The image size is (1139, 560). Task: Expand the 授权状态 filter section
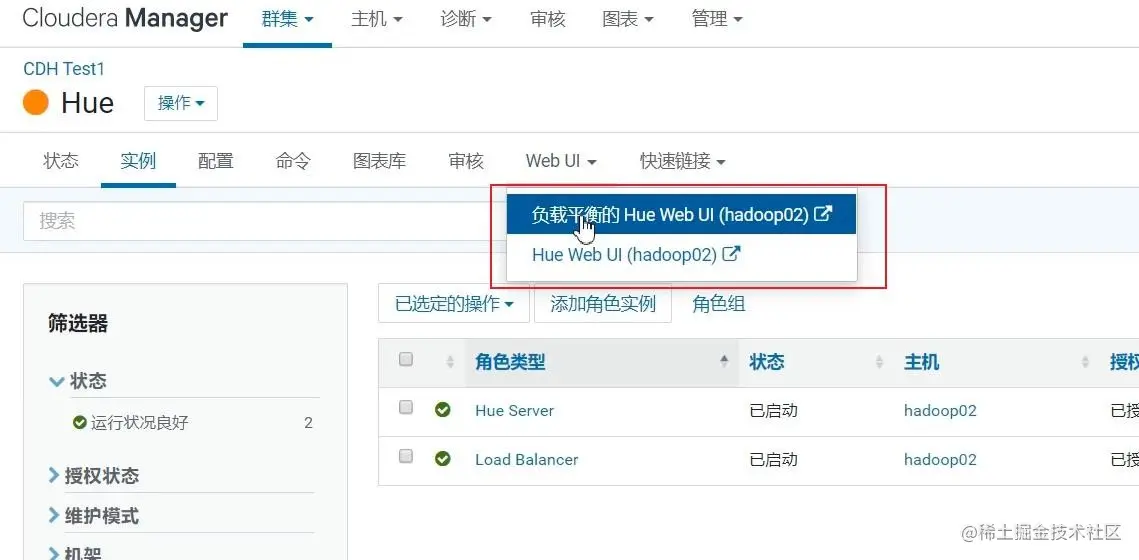point(93,476)
